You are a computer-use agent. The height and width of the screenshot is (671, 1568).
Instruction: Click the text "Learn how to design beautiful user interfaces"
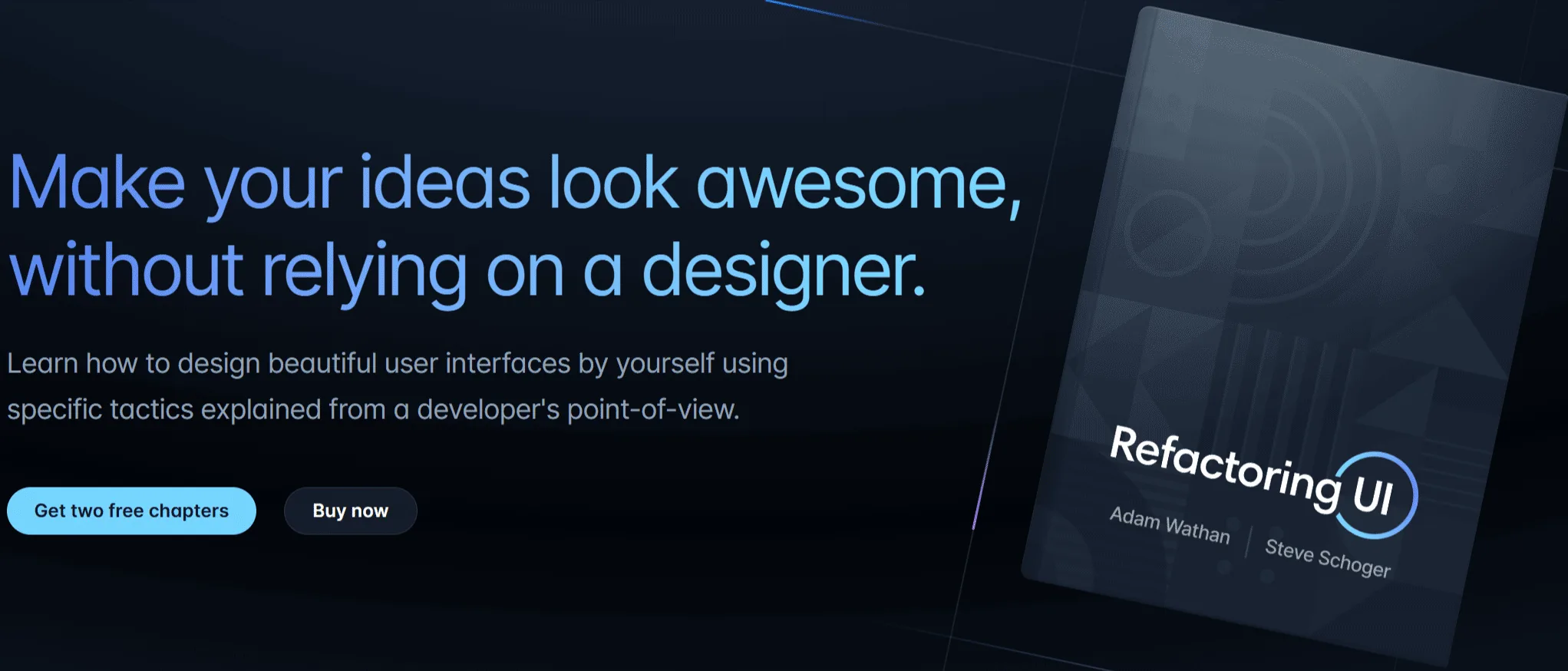click(289, 363)
